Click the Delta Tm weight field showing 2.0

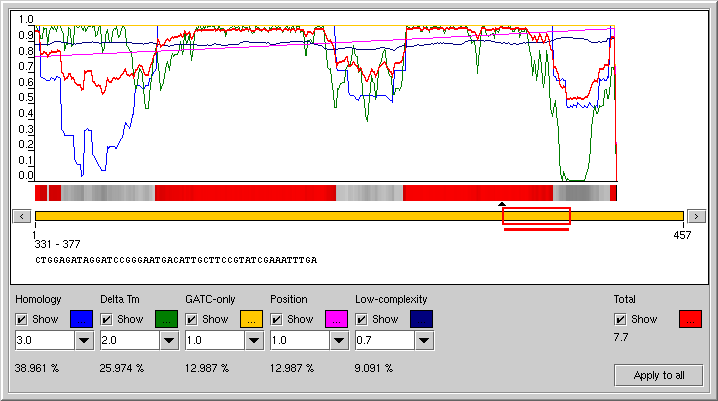[130, 341]
